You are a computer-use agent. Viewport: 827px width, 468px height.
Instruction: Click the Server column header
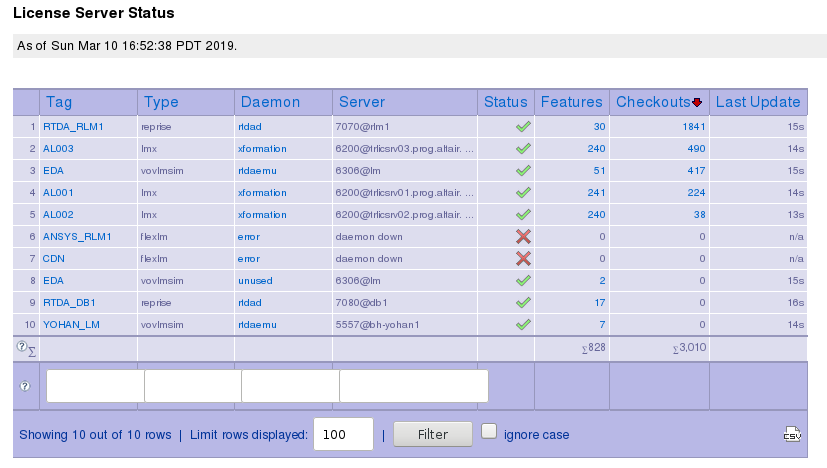coord(362,102)
